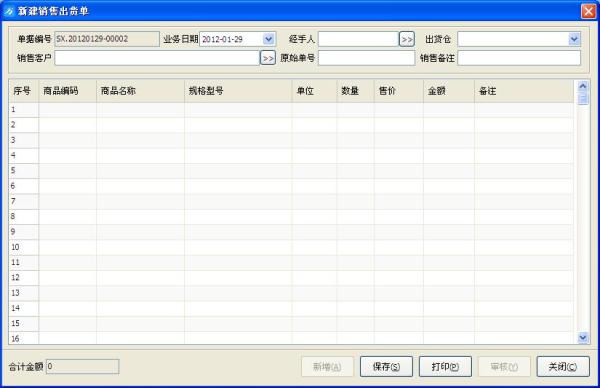Click the 规格型号 column header

(x=238, y=91)
